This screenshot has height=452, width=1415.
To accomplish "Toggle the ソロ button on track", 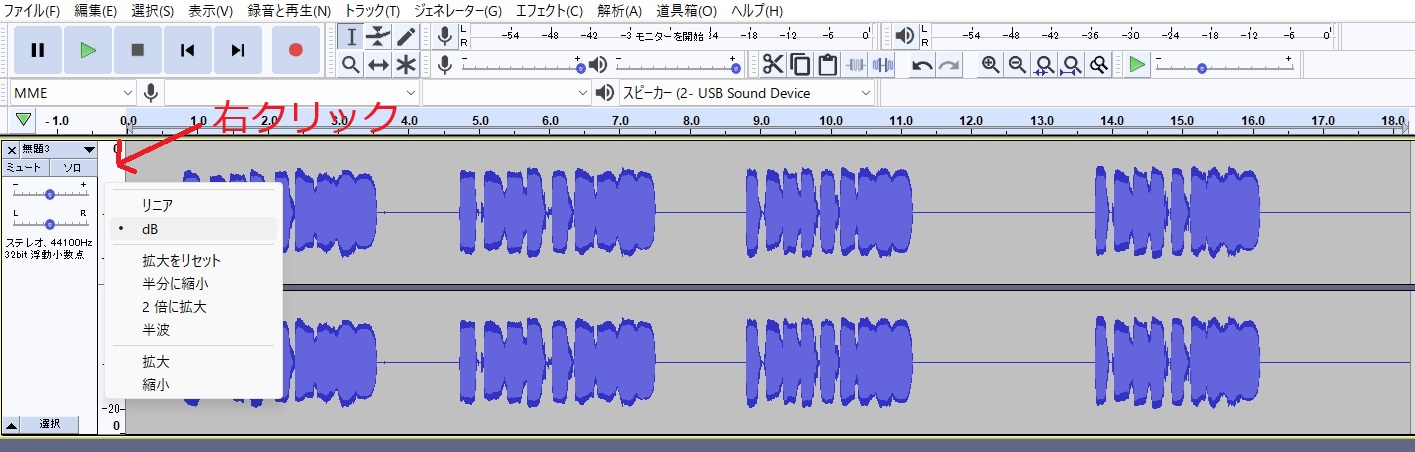I will 73,168.
